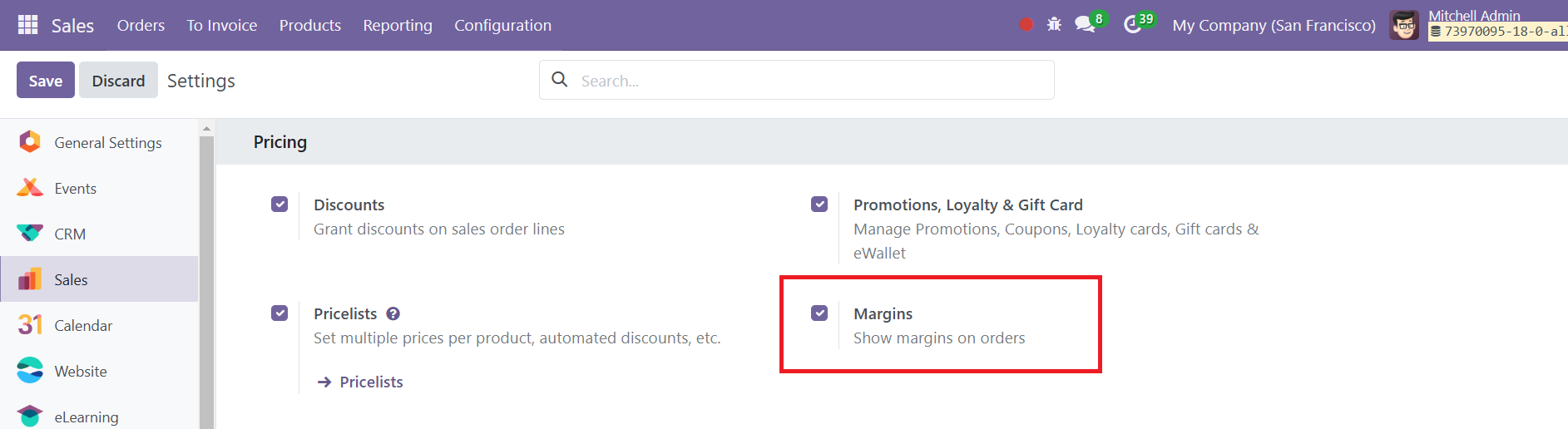Disable the Pricelists checkbox
This screenshot has width=1568, height=429.
click(x=279, y=313)
